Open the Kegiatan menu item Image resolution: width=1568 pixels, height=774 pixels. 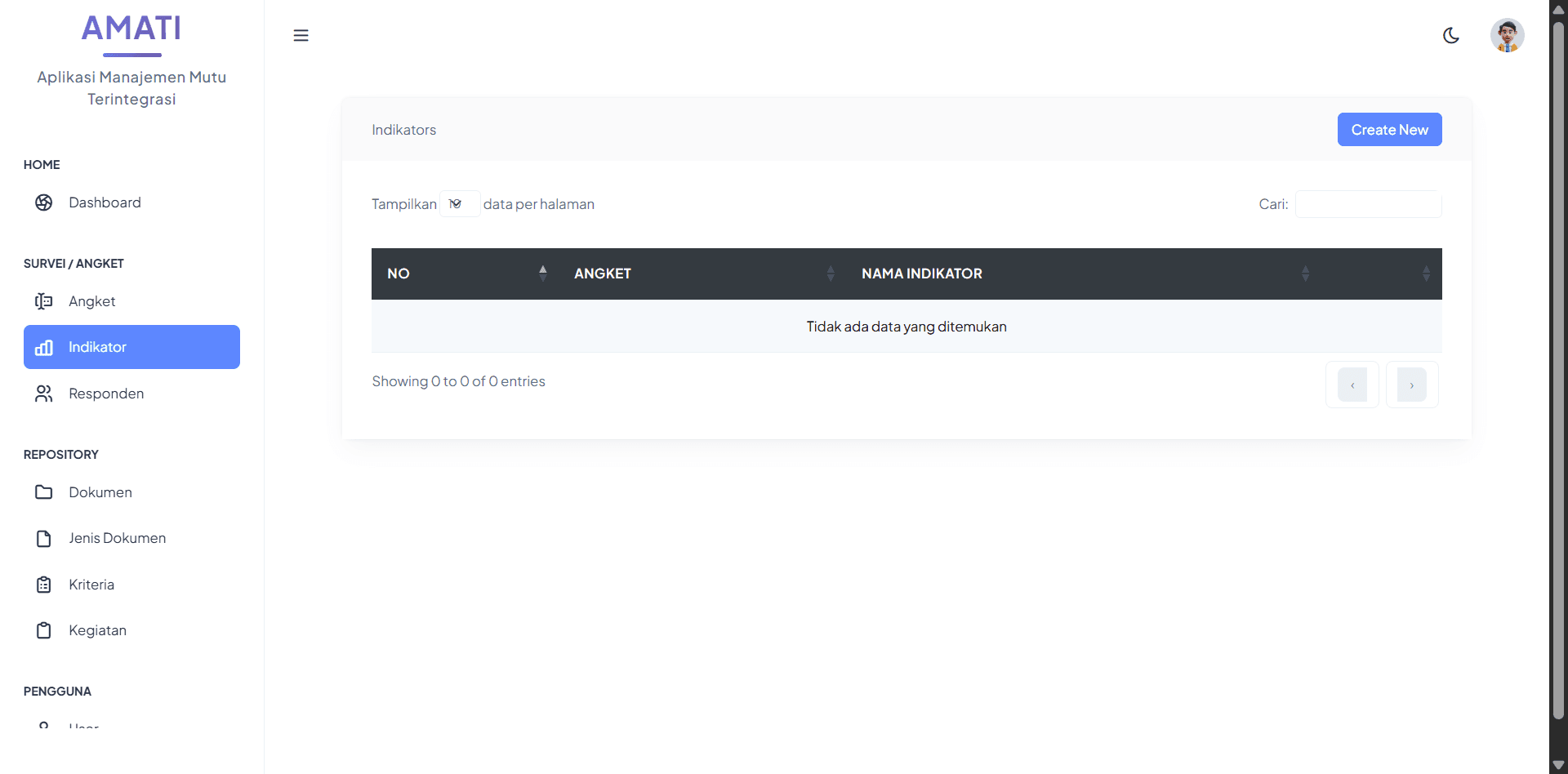97,630
